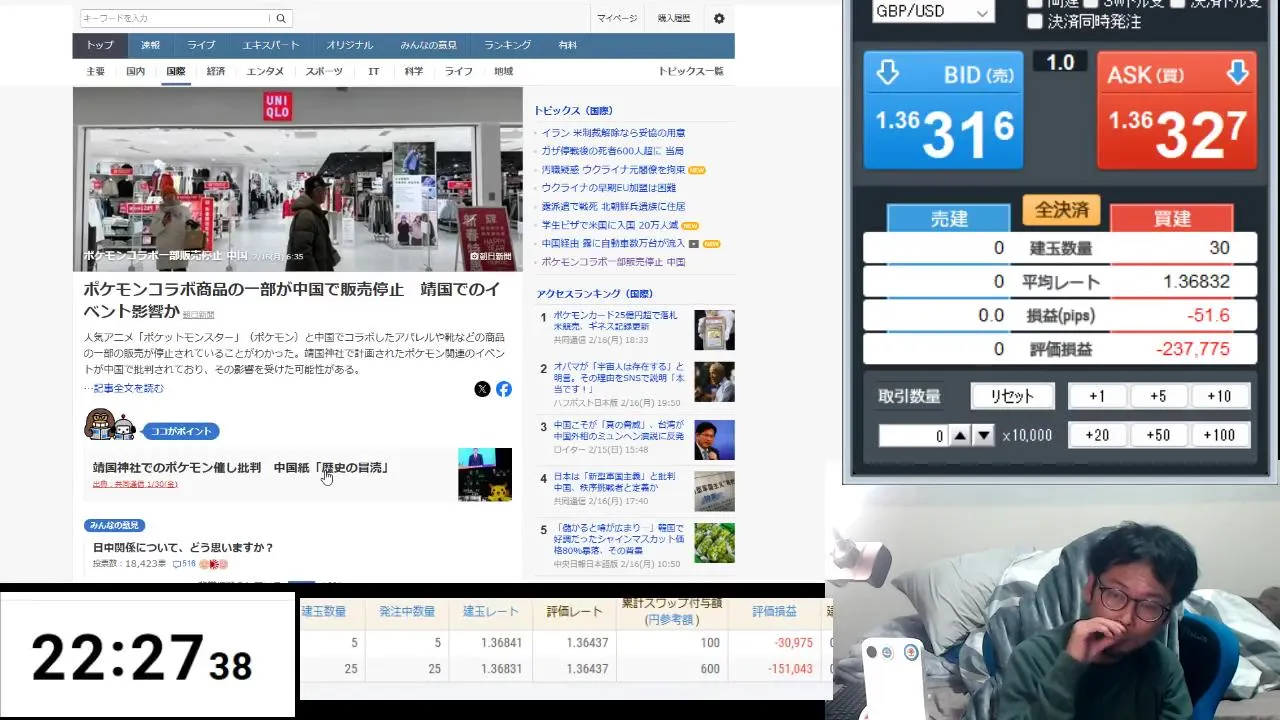This screenshot has height=720, width=1280.
Task: Open topic 汚職疑惑 ウクライナ元閣僚を拘束
Action: tap(613, 170)
